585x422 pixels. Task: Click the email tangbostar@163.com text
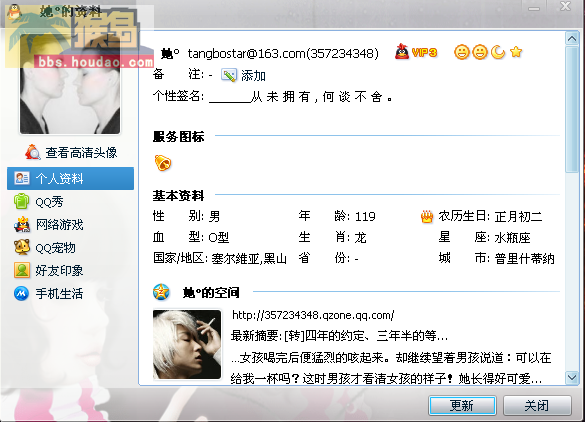(x=246, y=54)
